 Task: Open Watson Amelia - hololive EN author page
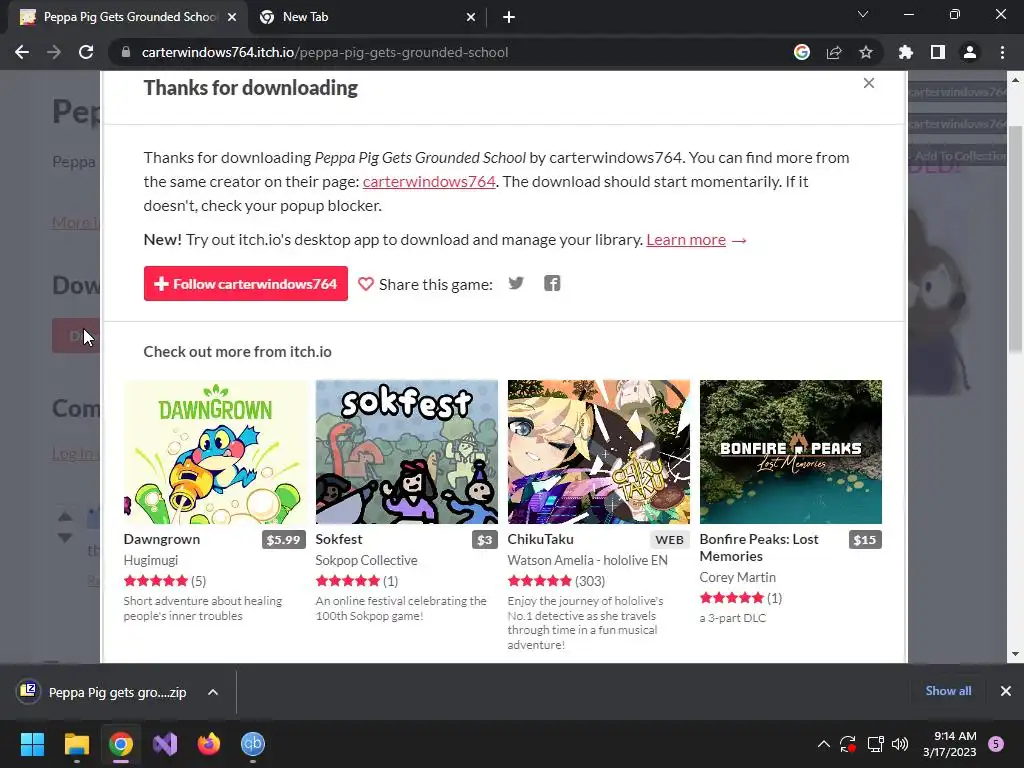click(x=588, y=560)
